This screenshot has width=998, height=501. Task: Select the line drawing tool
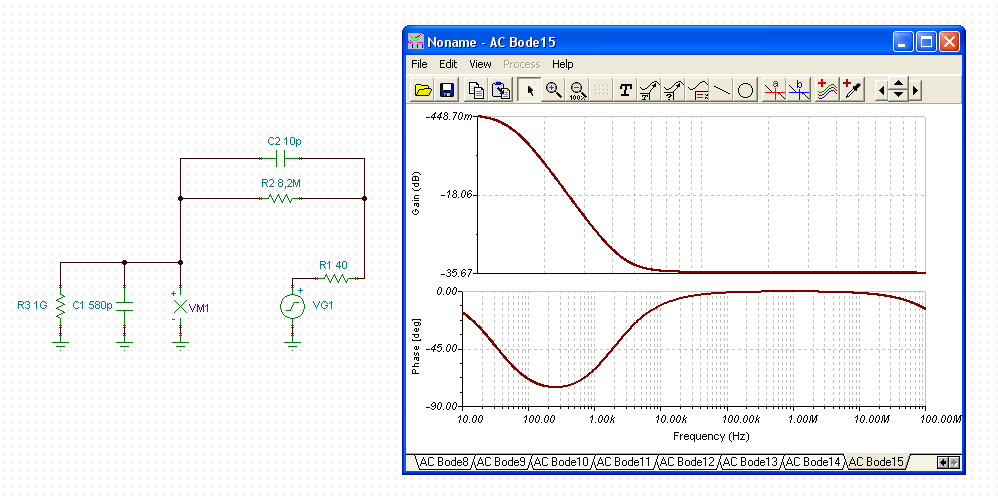[x=722, y=90]
